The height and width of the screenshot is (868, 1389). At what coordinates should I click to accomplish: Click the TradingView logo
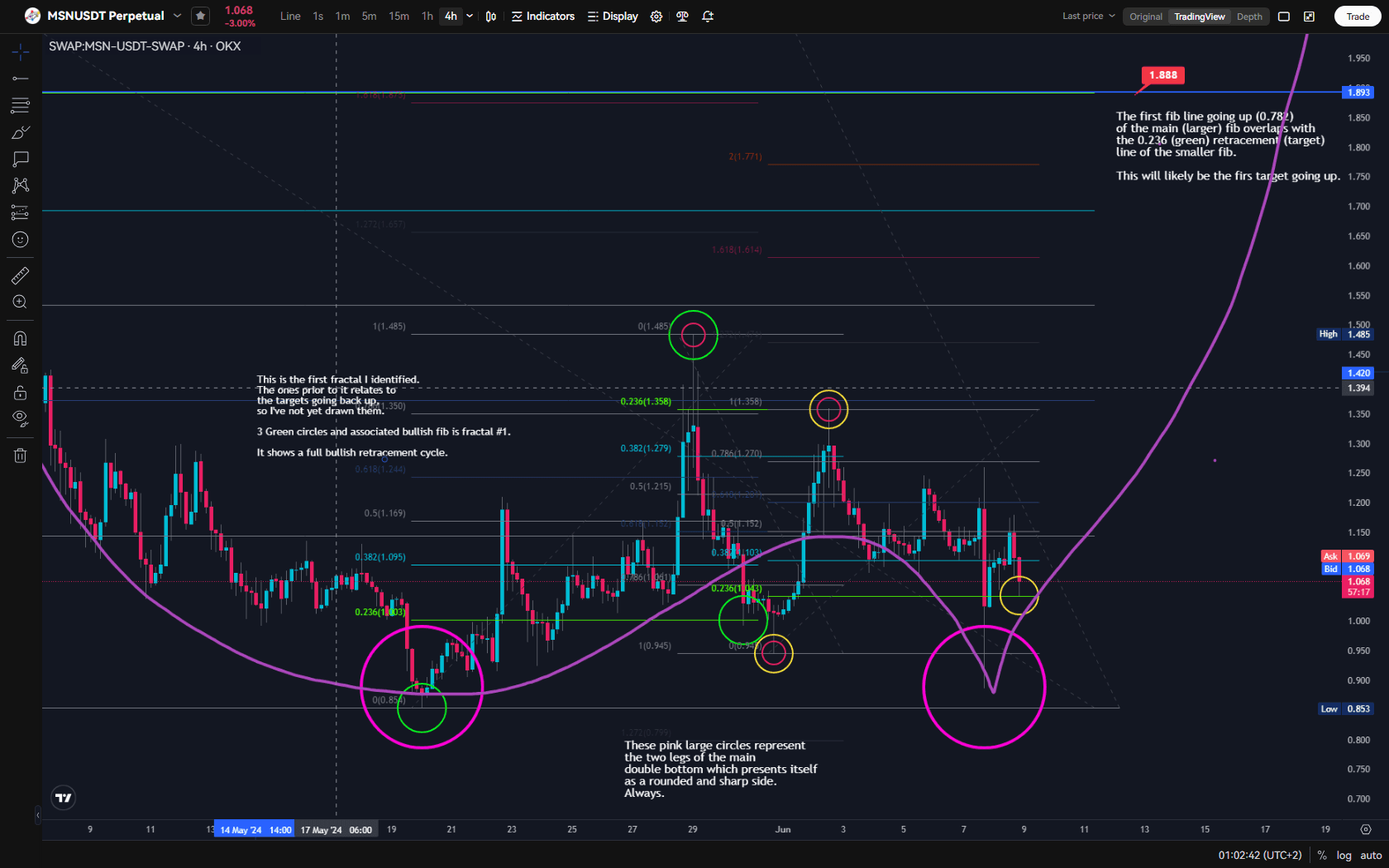(x=64, y=798)
